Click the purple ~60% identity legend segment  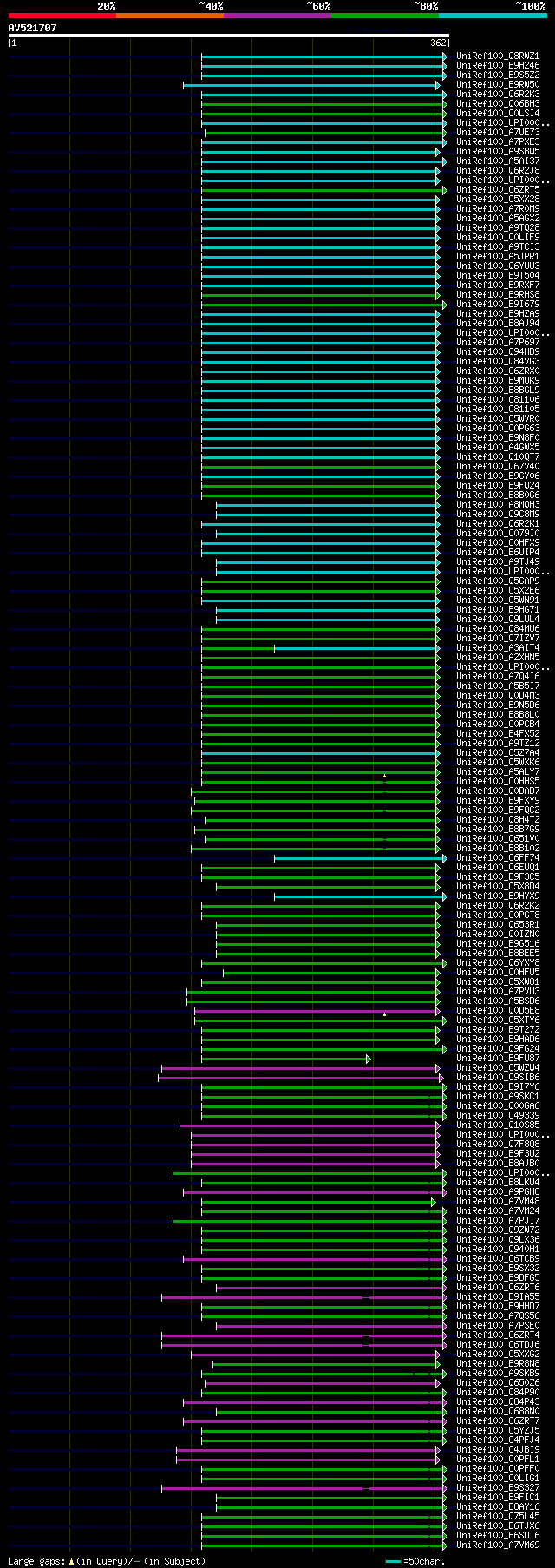277,16
